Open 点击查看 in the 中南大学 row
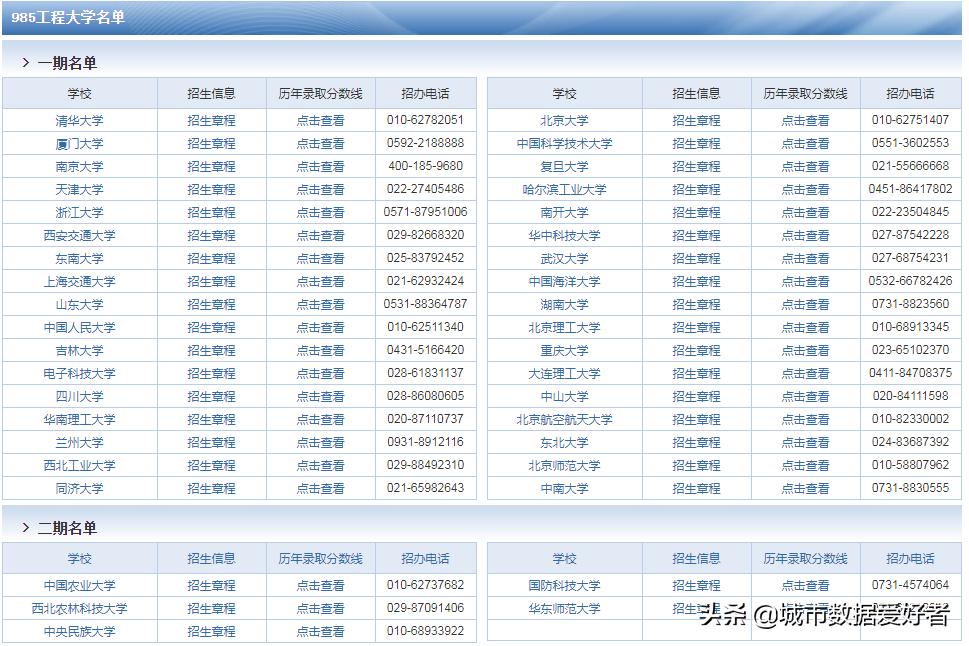 tap(806, 488)
